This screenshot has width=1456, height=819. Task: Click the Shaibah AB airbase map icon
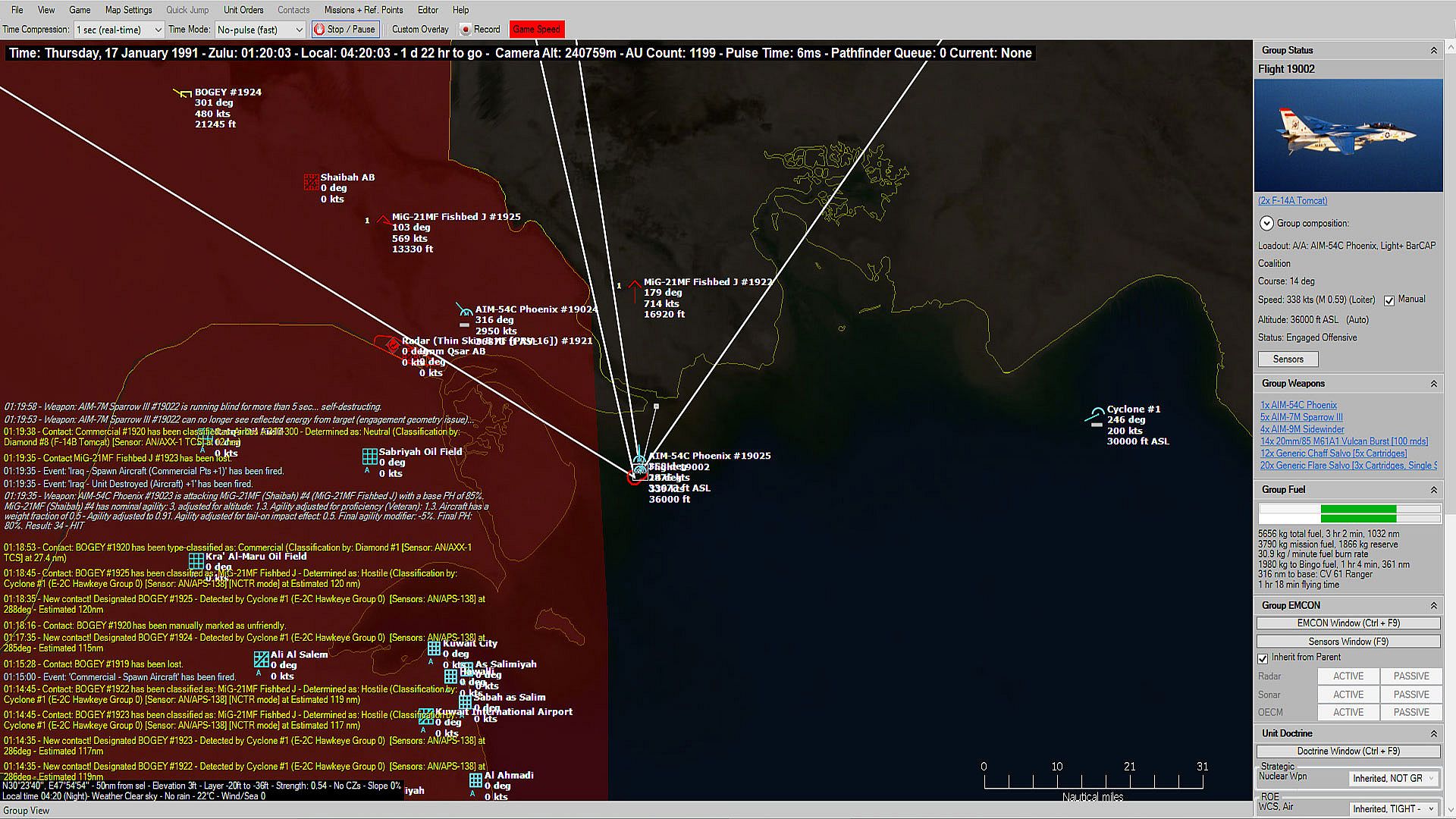click(x=311, y=181)
